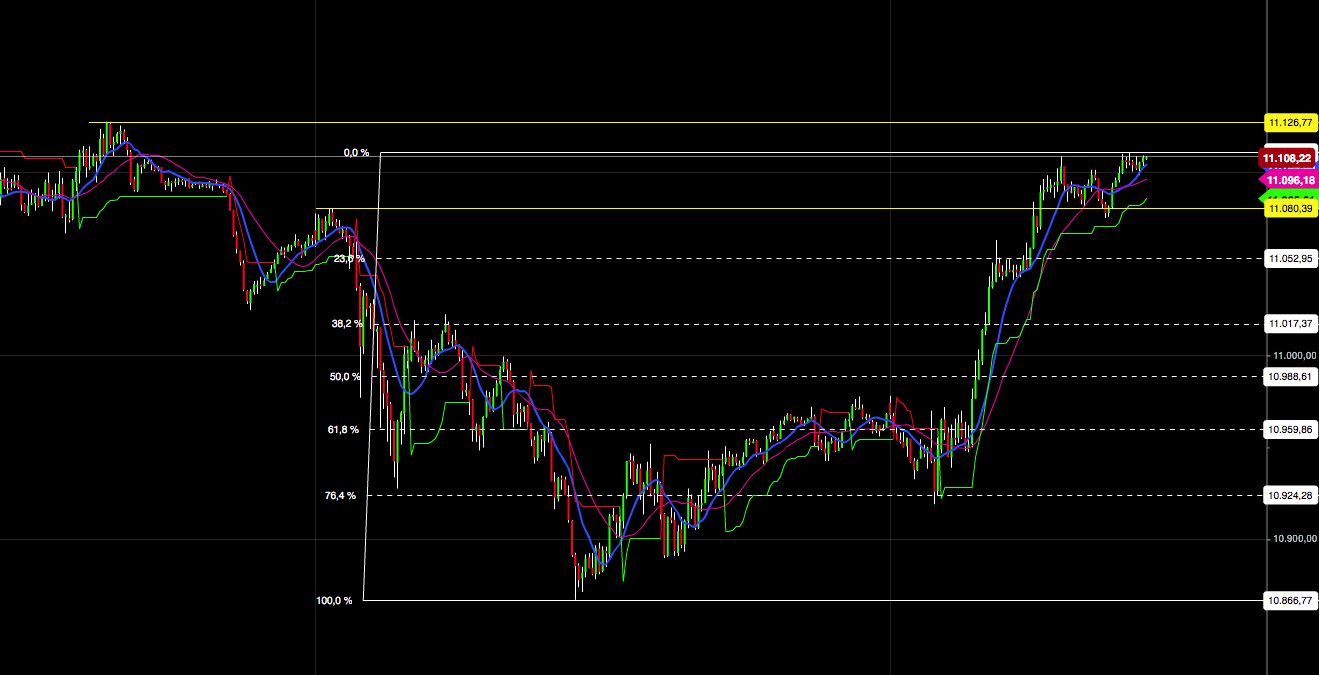Select the red 11.108,22 current price label
The image size is (1319, 675).
click(1289, 157)
